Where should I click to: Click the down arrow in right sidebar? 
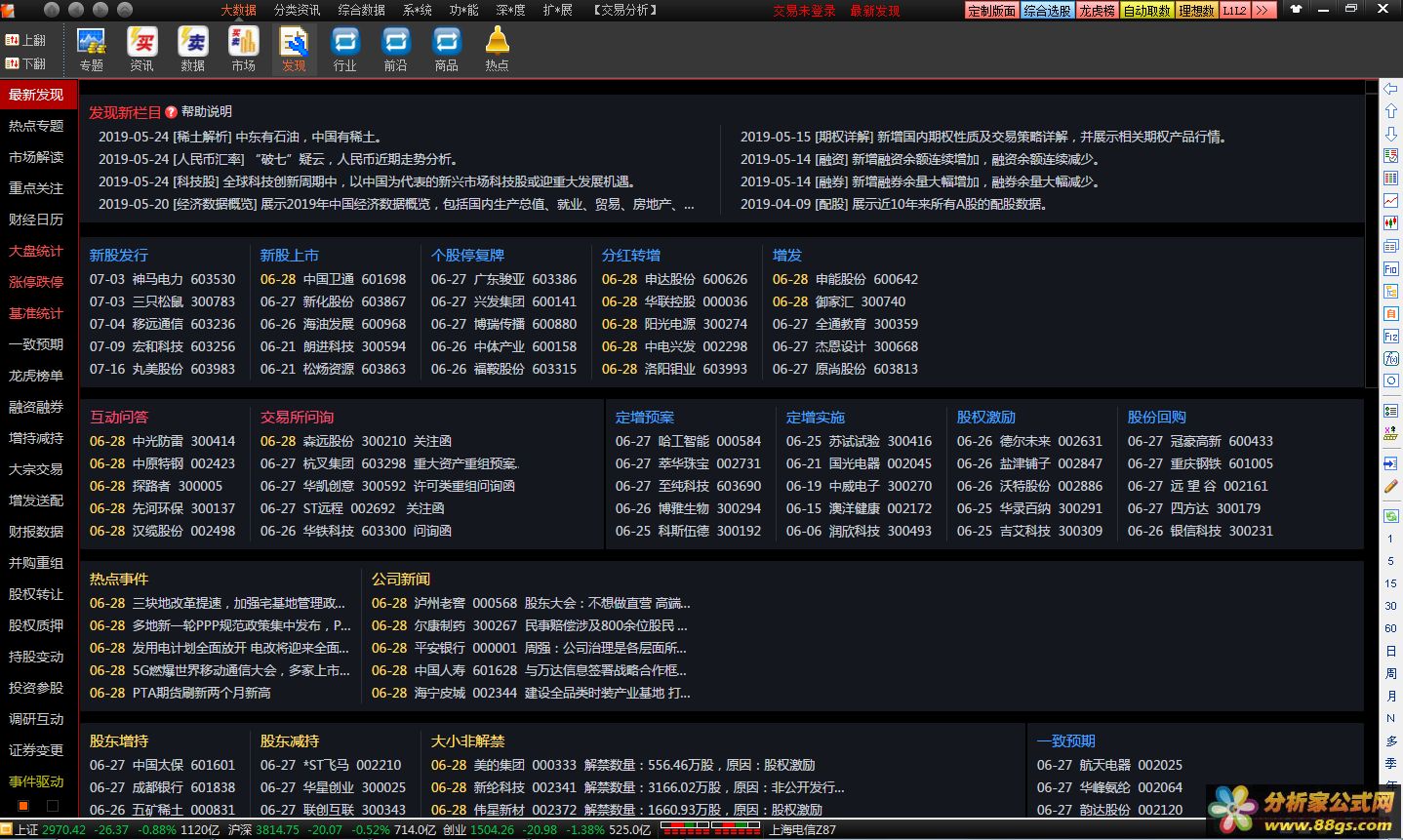pos(1391,134)
